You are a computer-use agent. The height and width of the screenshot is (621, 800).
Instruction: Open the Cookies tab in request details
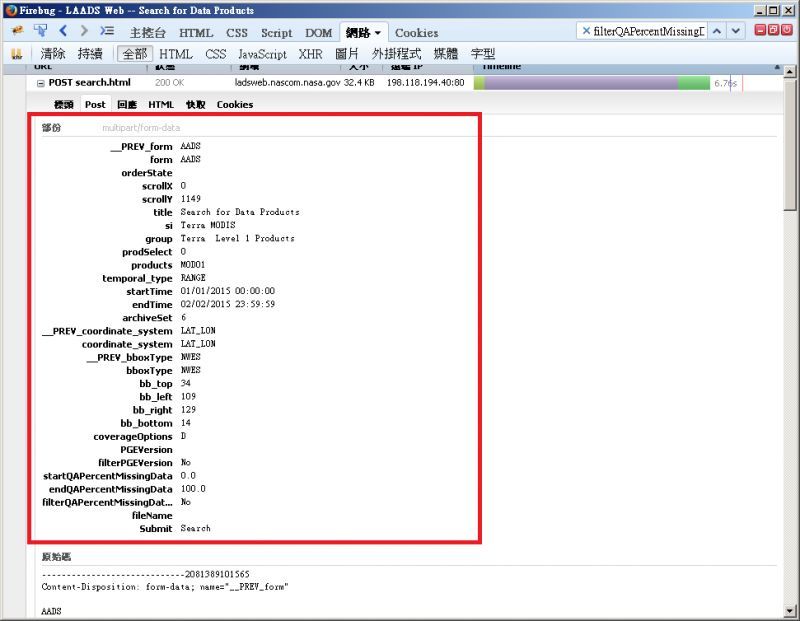coord(235,104)
